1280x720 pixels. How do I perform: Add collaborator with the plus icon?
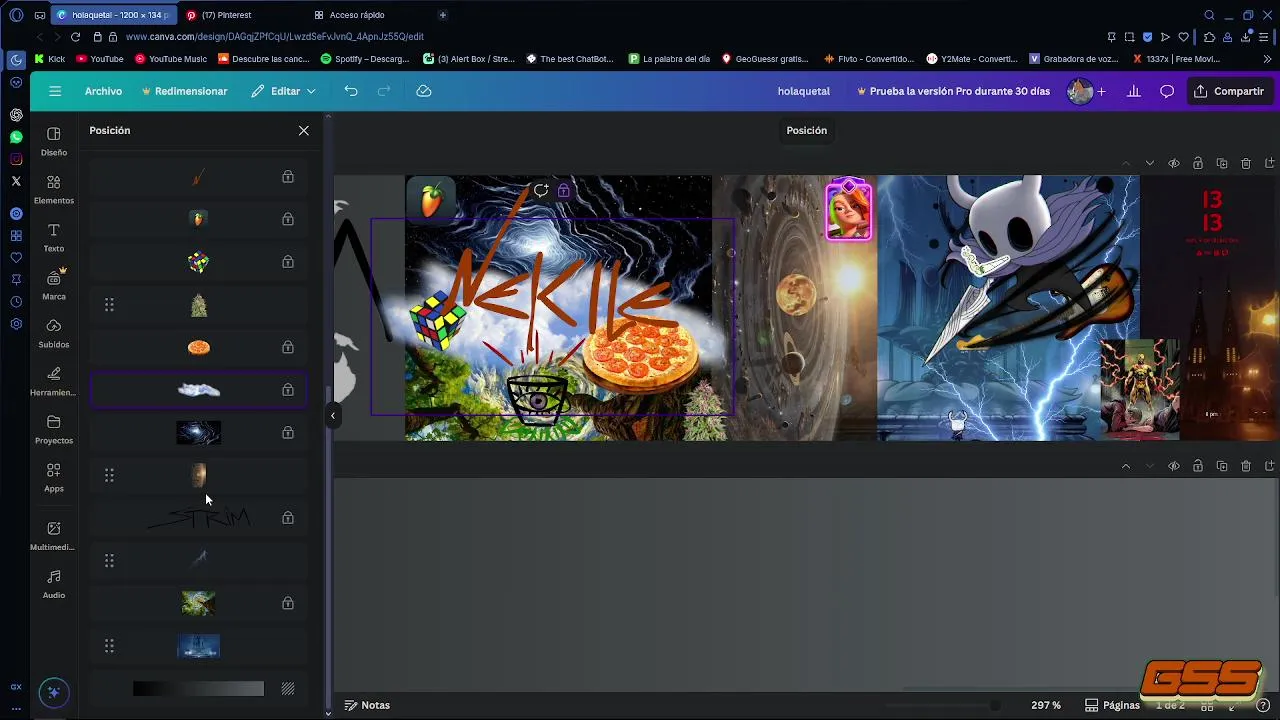tap(1101, 91)
